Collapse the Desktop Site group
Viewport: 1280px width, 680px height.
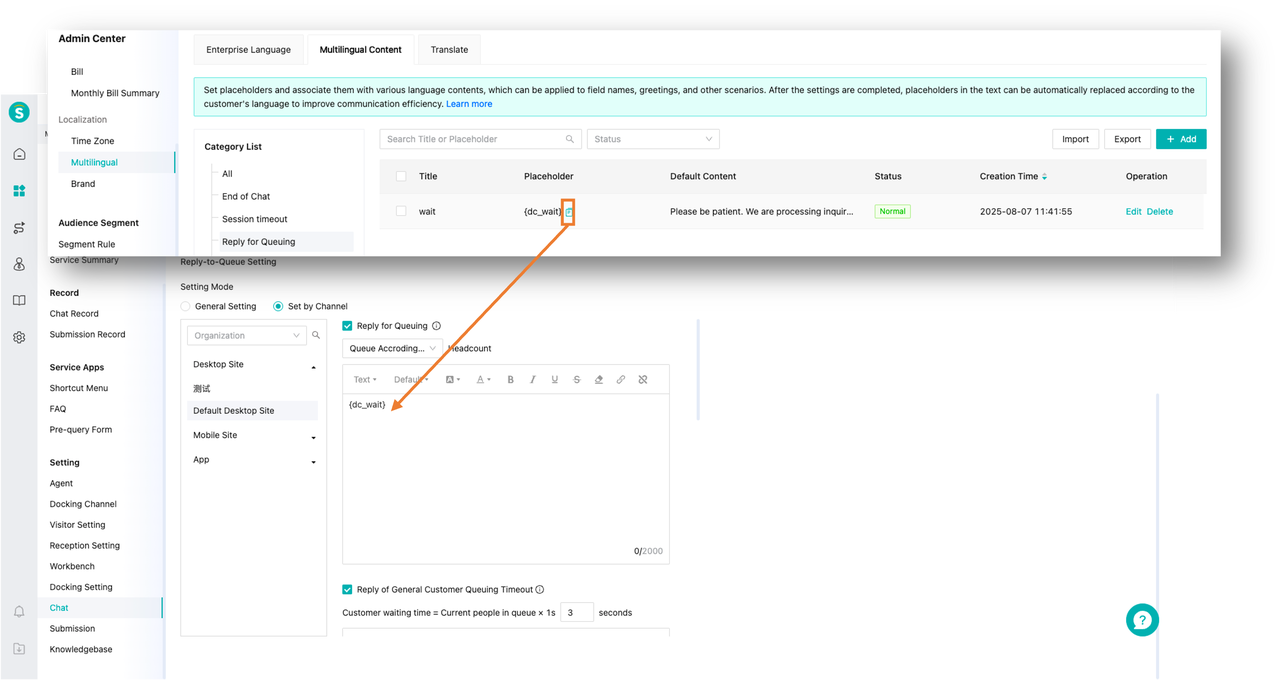coord(313,366)
